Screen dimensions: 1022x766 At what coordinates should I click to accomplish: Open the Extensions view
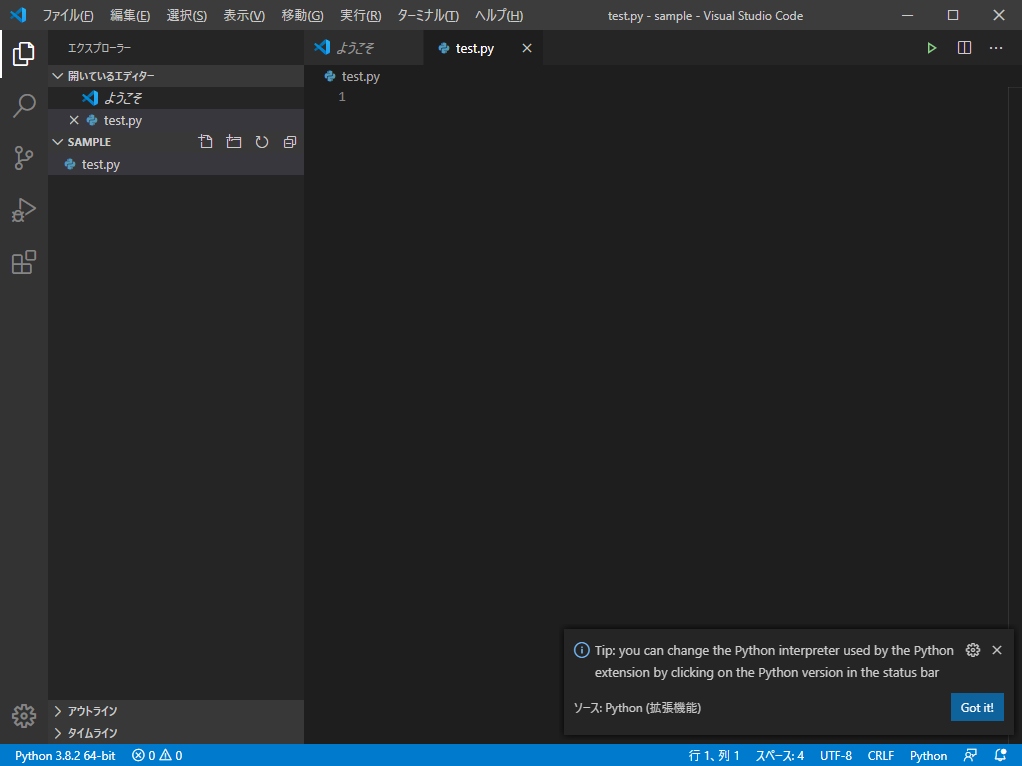[24, 262]
